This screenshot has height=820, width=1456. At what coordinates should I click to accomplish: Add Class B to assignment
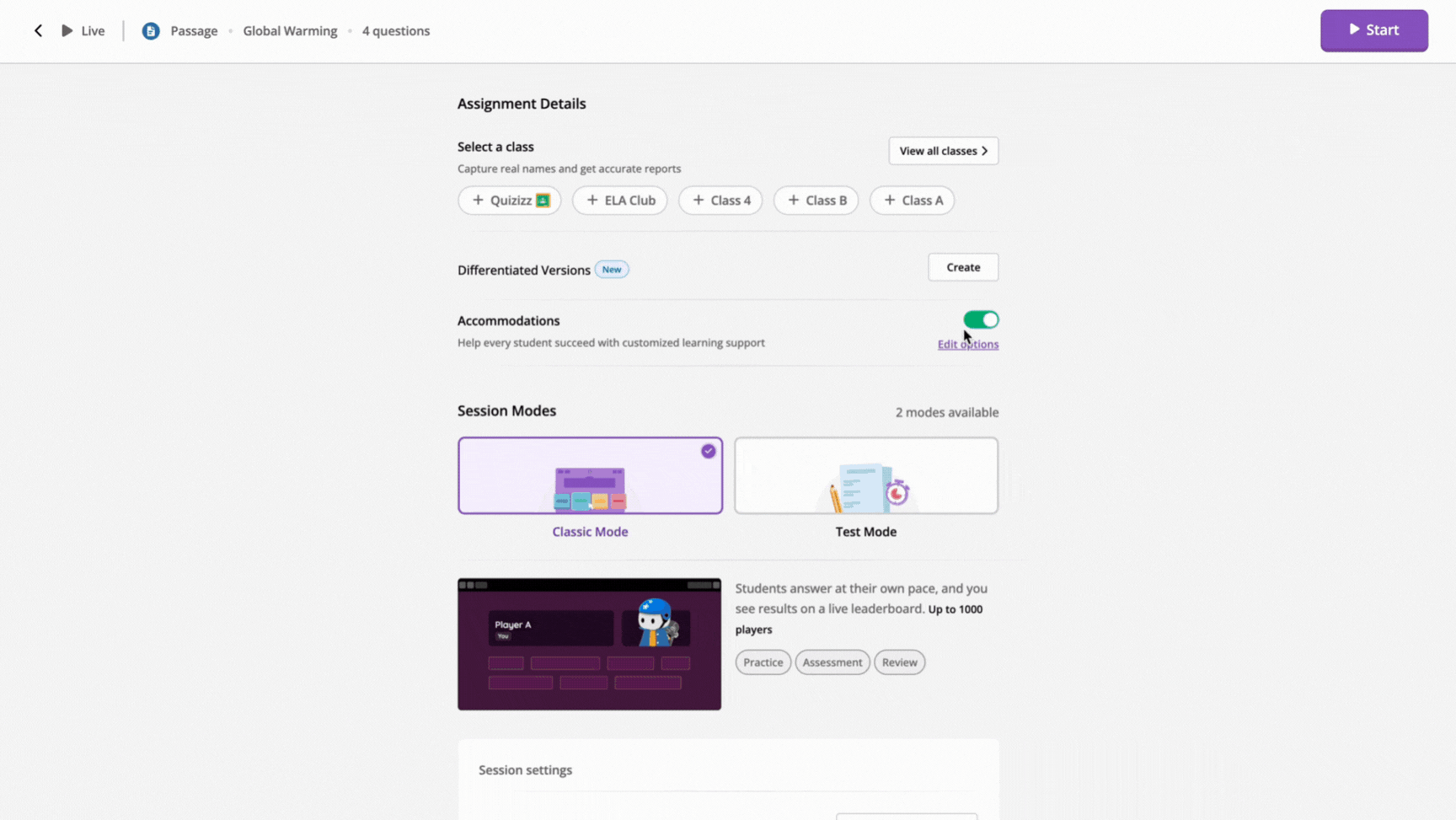pos(816,201)
